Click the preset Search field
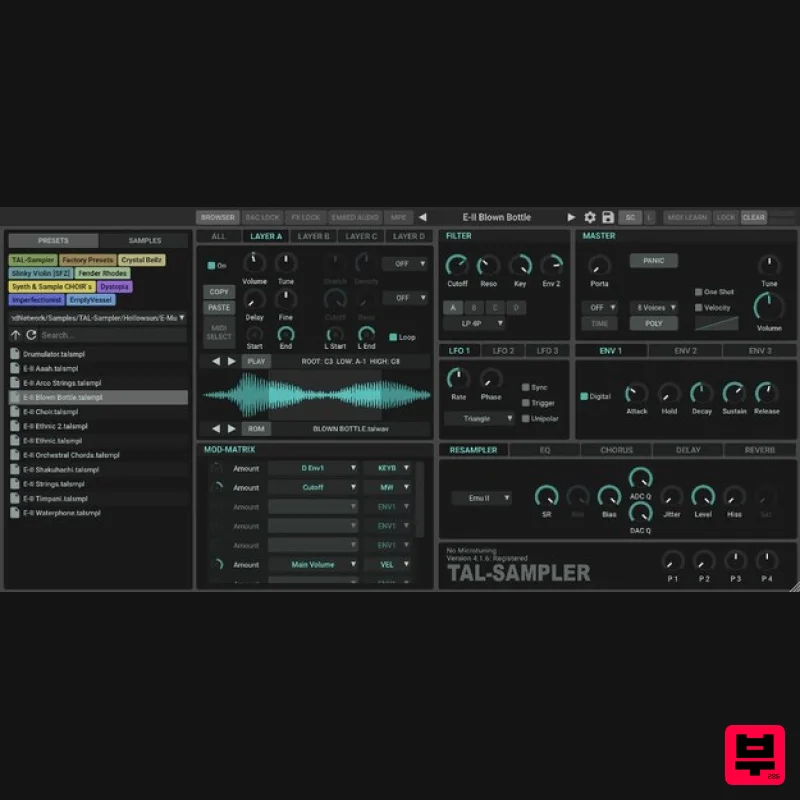The image size is (800, 800). click(110, 335)
